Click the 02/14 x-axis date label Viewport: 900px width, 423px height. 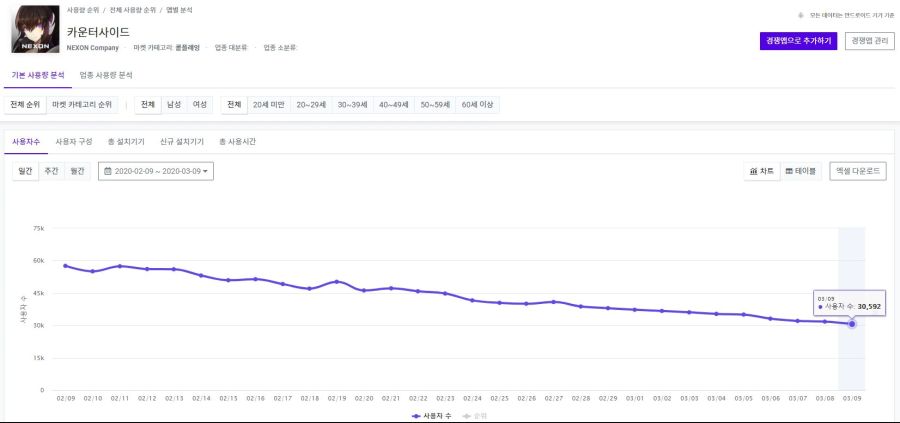tap(201, 398)
